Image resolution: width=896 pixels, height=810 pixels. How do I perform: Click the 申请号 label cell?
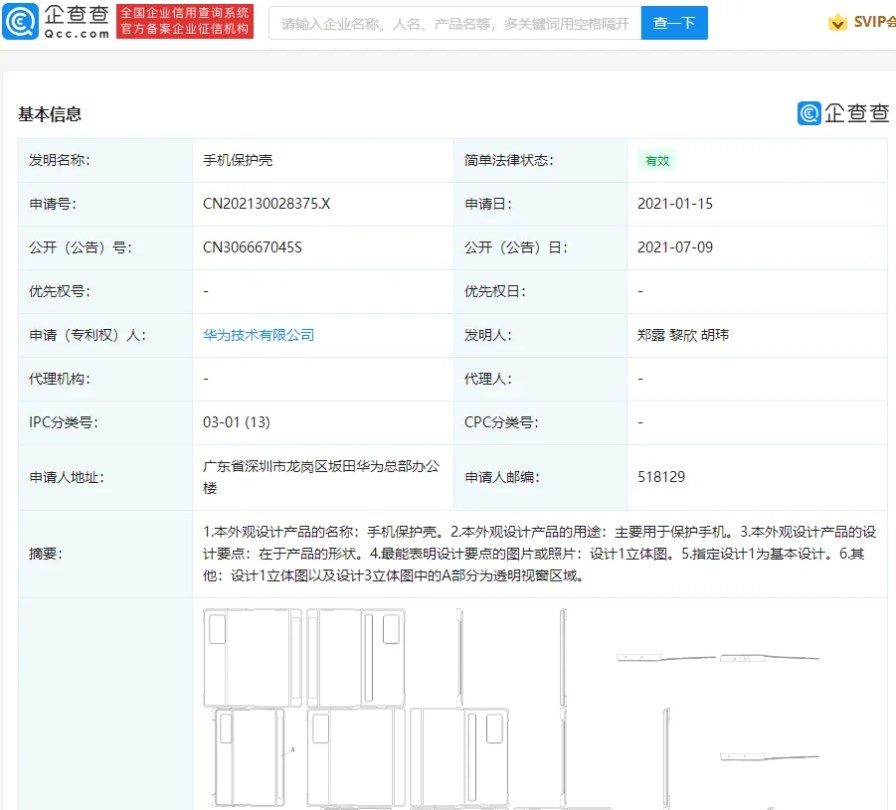click(106, 204)
